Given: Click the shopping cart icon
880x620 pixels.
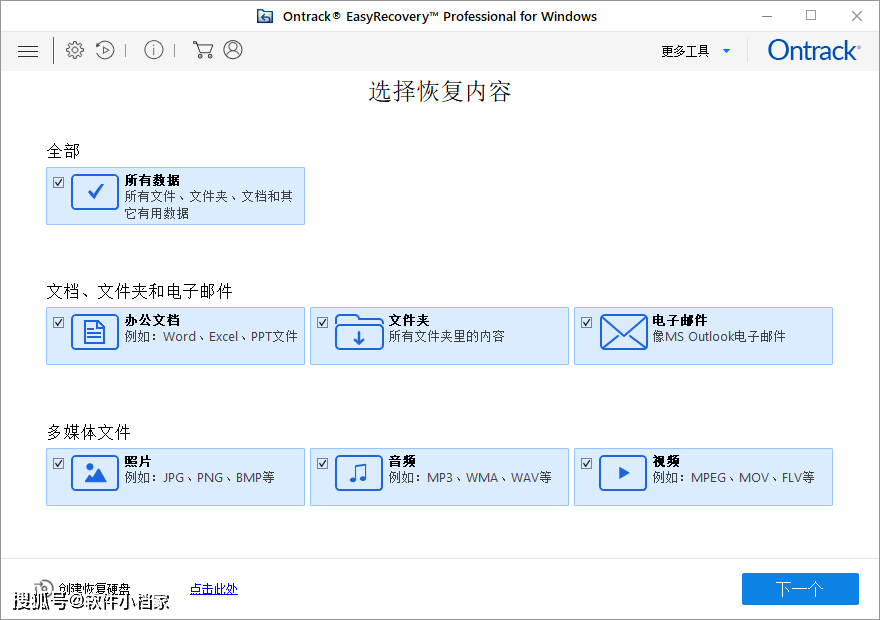Looking at the screenshot, I should (203, 50).
